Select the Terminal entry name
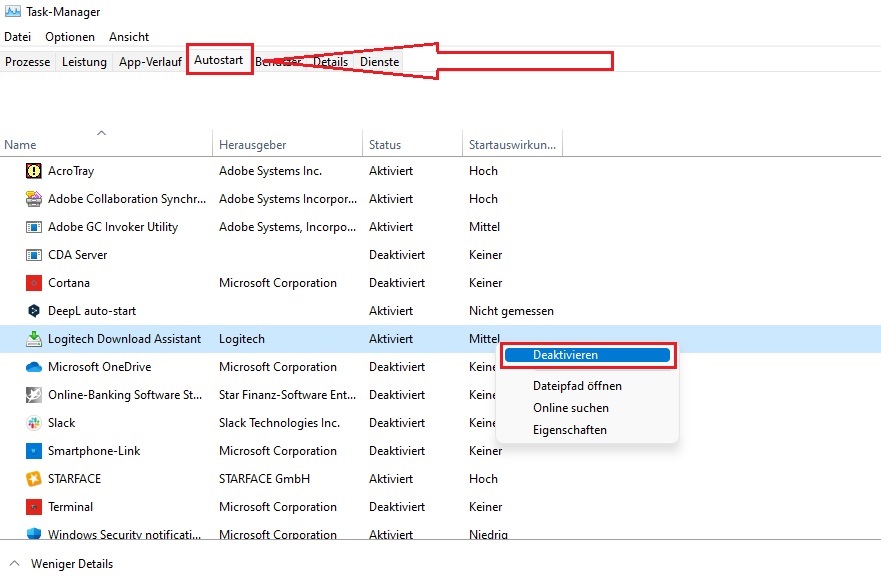This screenshot has width=881, height=579. click(70, 507)
